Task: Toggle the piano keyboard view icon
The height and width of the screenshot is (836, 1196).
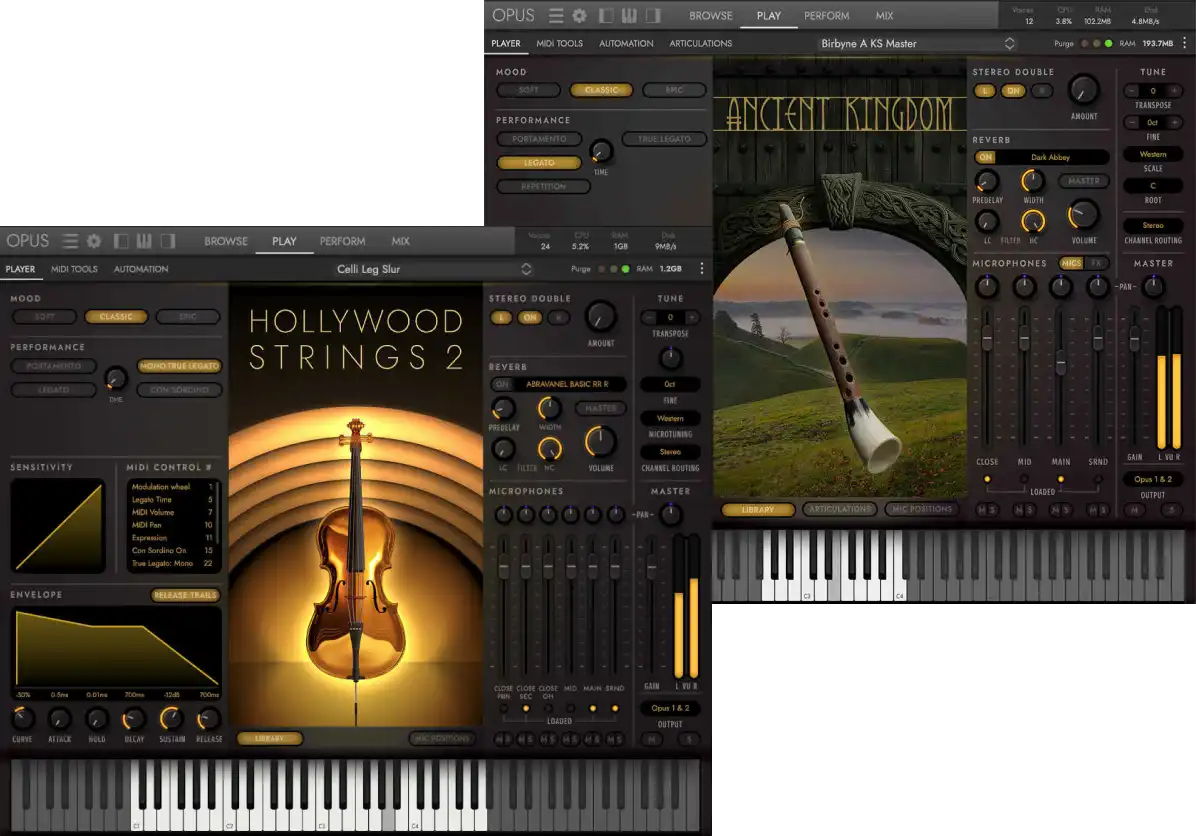Action: pyautogui.click(x=628, y=15)
